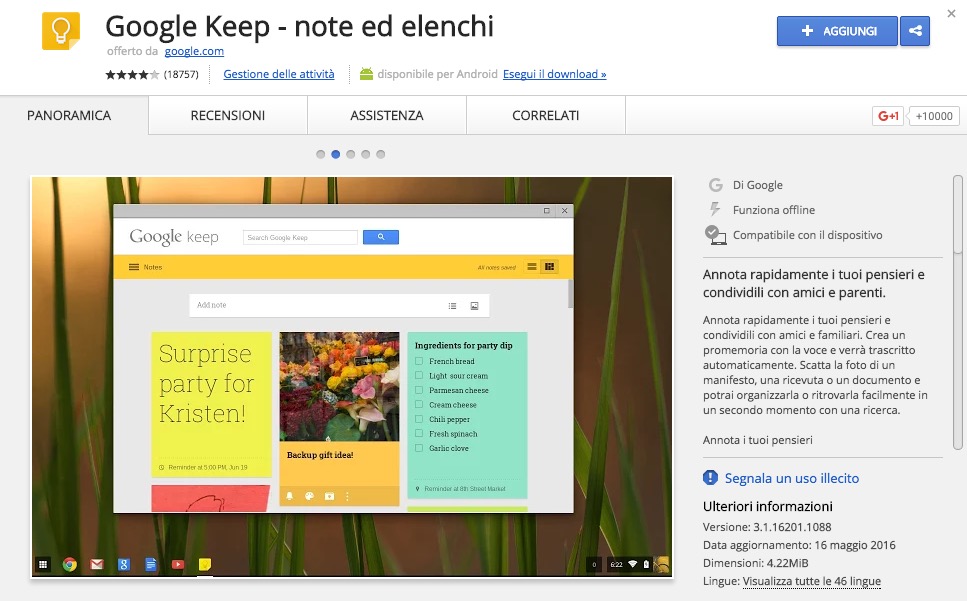
Task: Click the Chrome icon in the screenshot shelf
Action: 70,564
